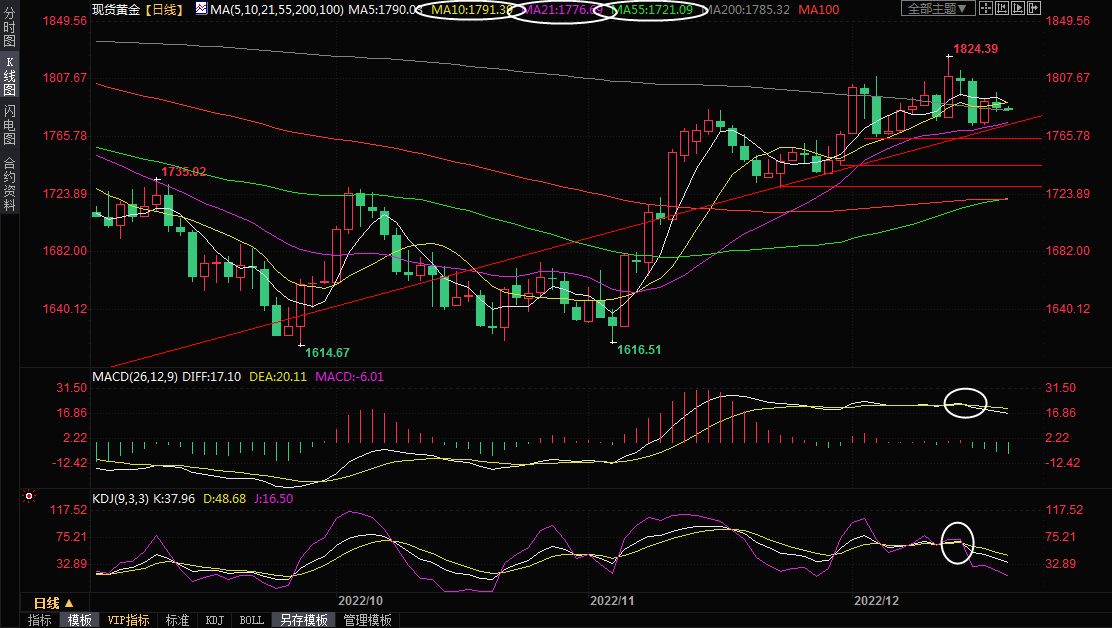Apply the VIP指标 template
The image size is (1112, 628).
(x=129, y=620)
